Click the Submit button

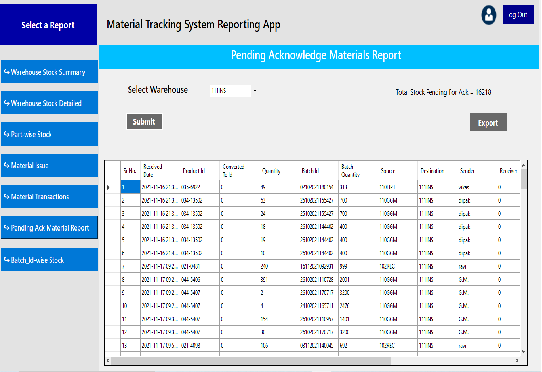144,122
